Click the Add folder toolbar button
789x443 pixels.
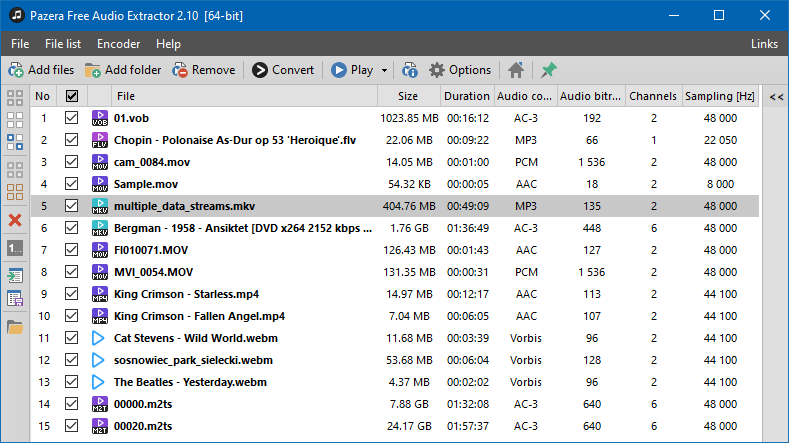point(123,70)
